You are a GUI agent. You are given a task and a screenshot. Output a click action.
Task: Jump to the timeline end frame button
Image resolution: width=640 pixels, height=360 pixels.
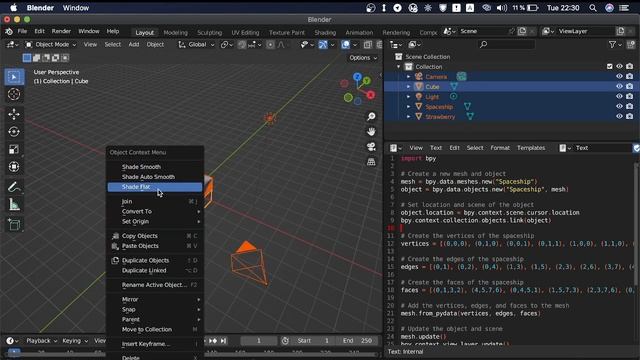click(x=223, y=340)
